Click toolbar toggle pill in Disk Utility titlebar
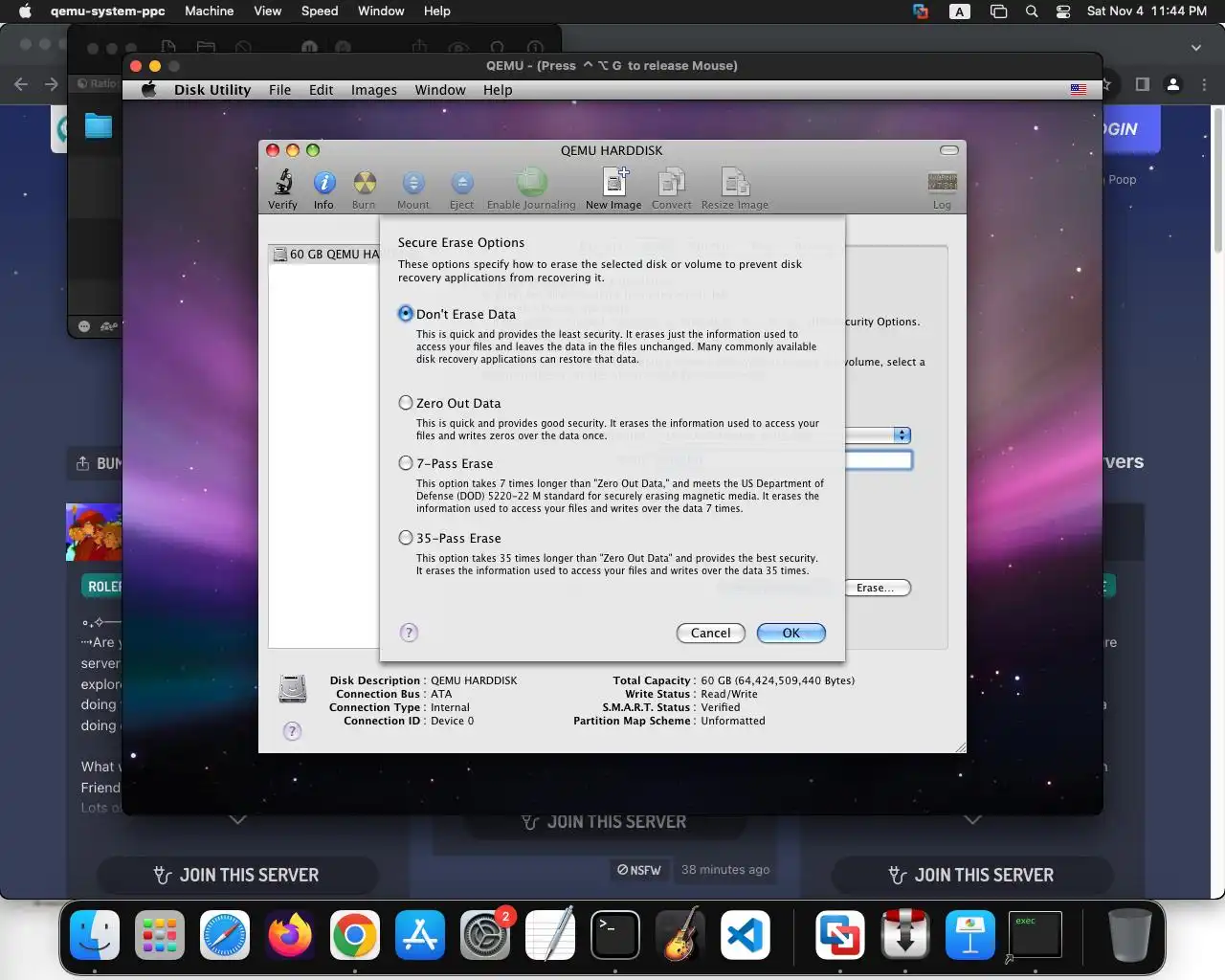Screen dimensions: 1225x980 949,150
